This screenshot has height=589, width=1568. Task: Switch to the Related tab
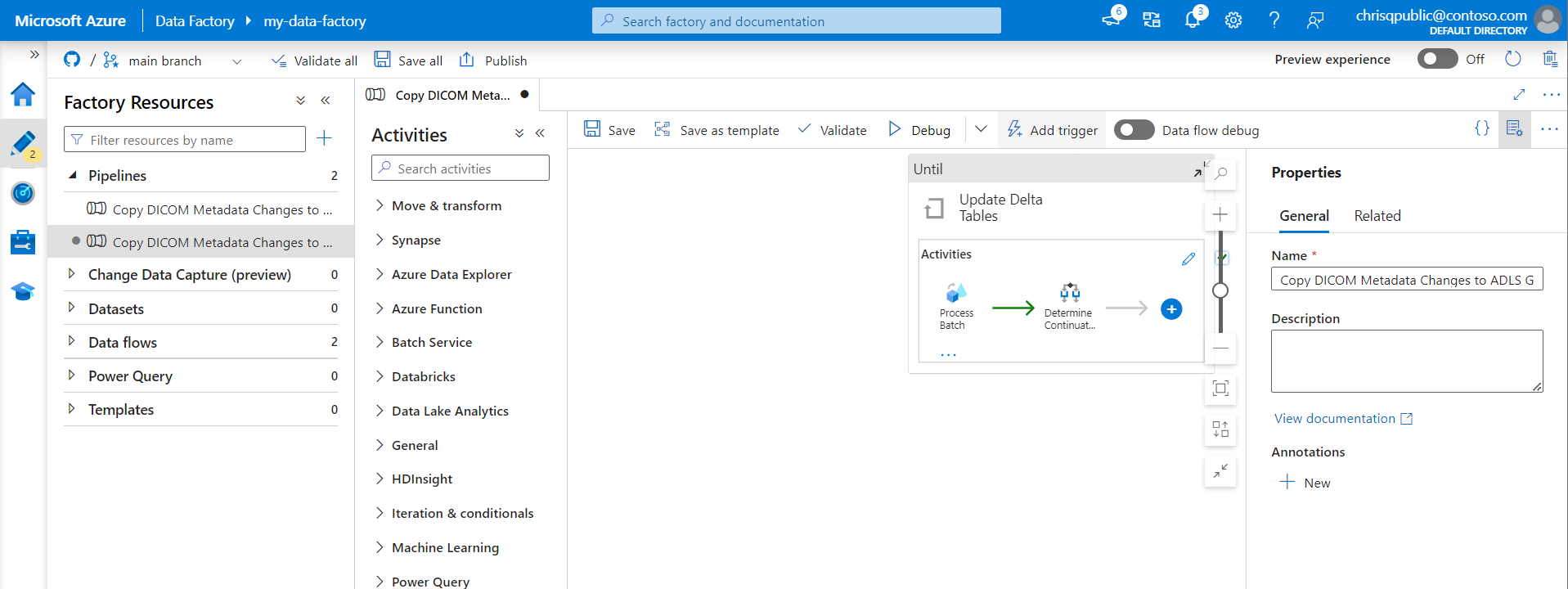click(1377, 216)
